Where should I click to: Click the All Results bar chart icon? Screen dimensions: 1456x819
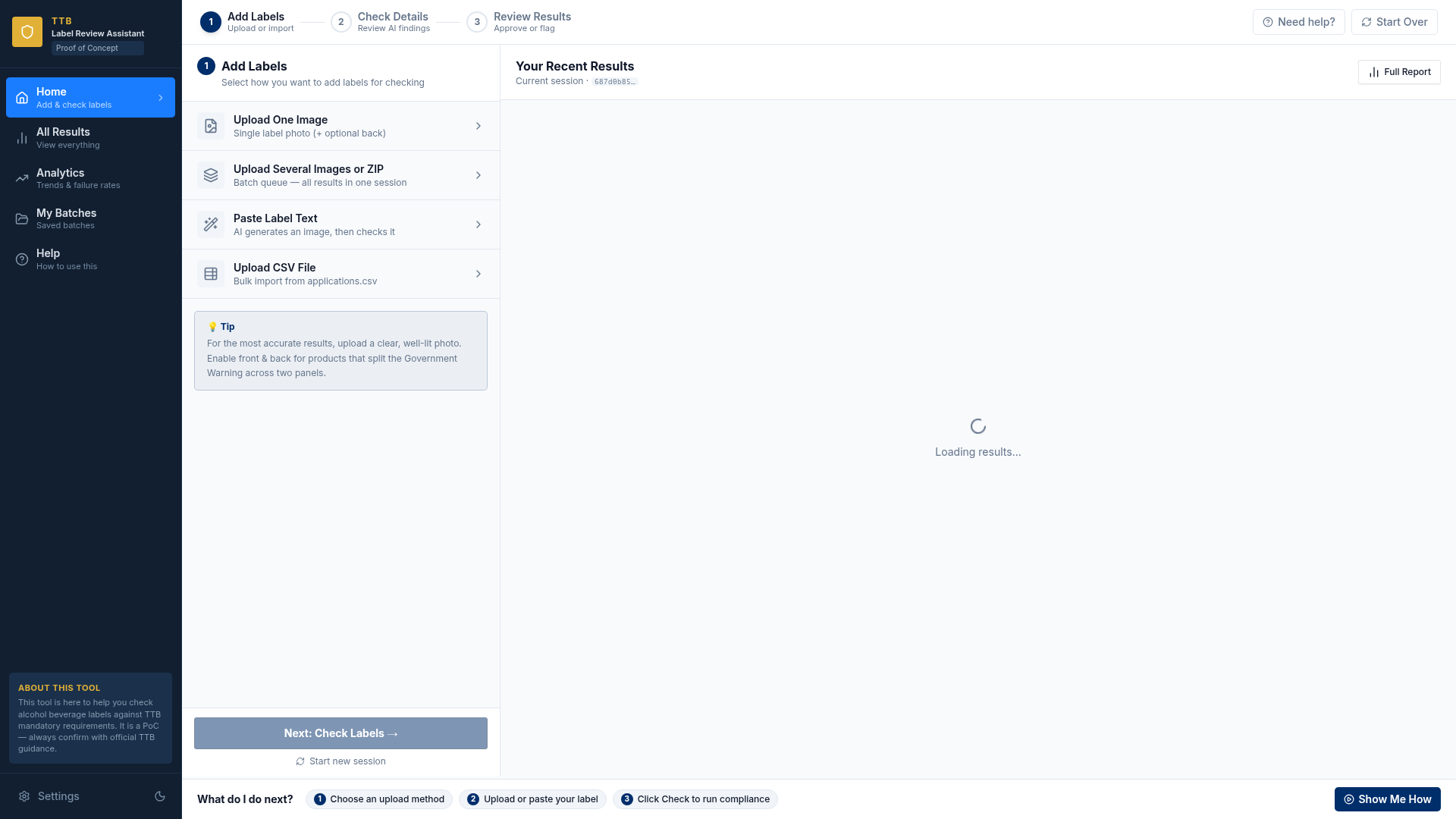(x=22, y=138)
